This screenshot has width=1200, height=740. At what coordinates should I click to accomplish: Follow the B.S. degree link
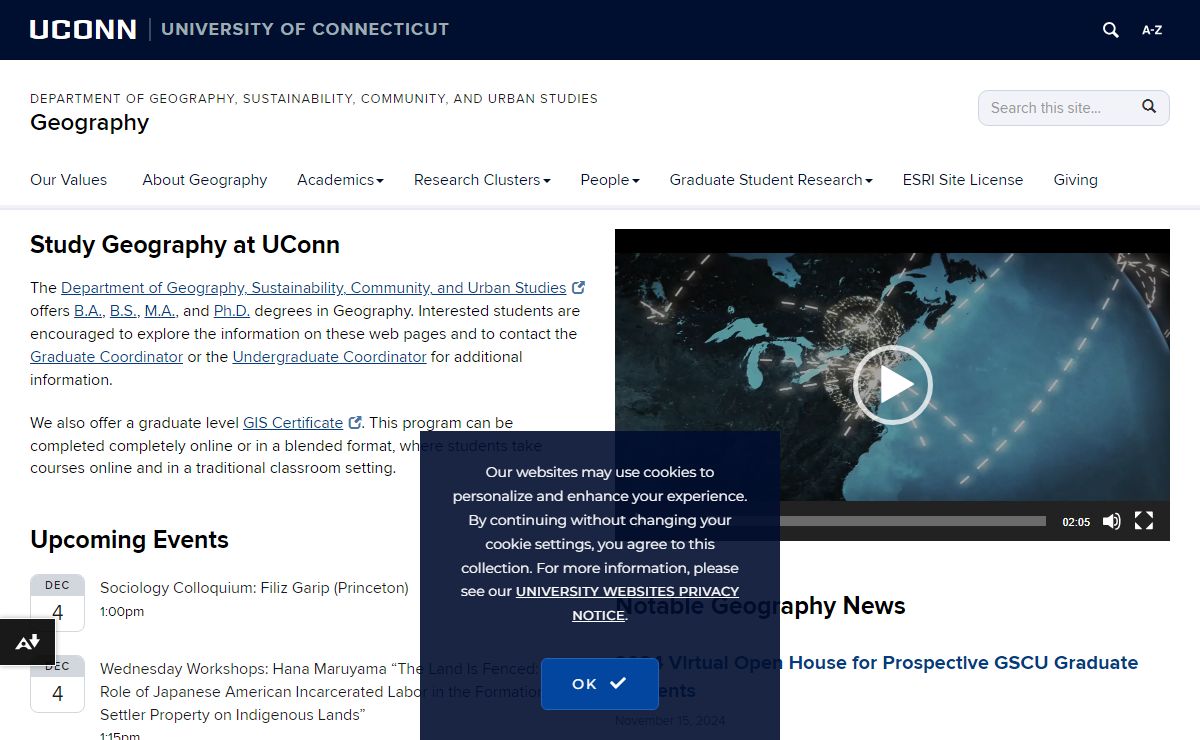point(123,311)
